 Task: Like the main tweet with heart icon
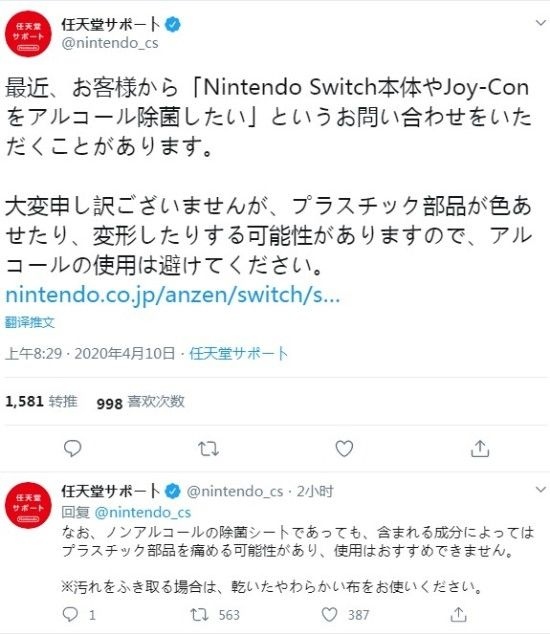pos(344,449)
